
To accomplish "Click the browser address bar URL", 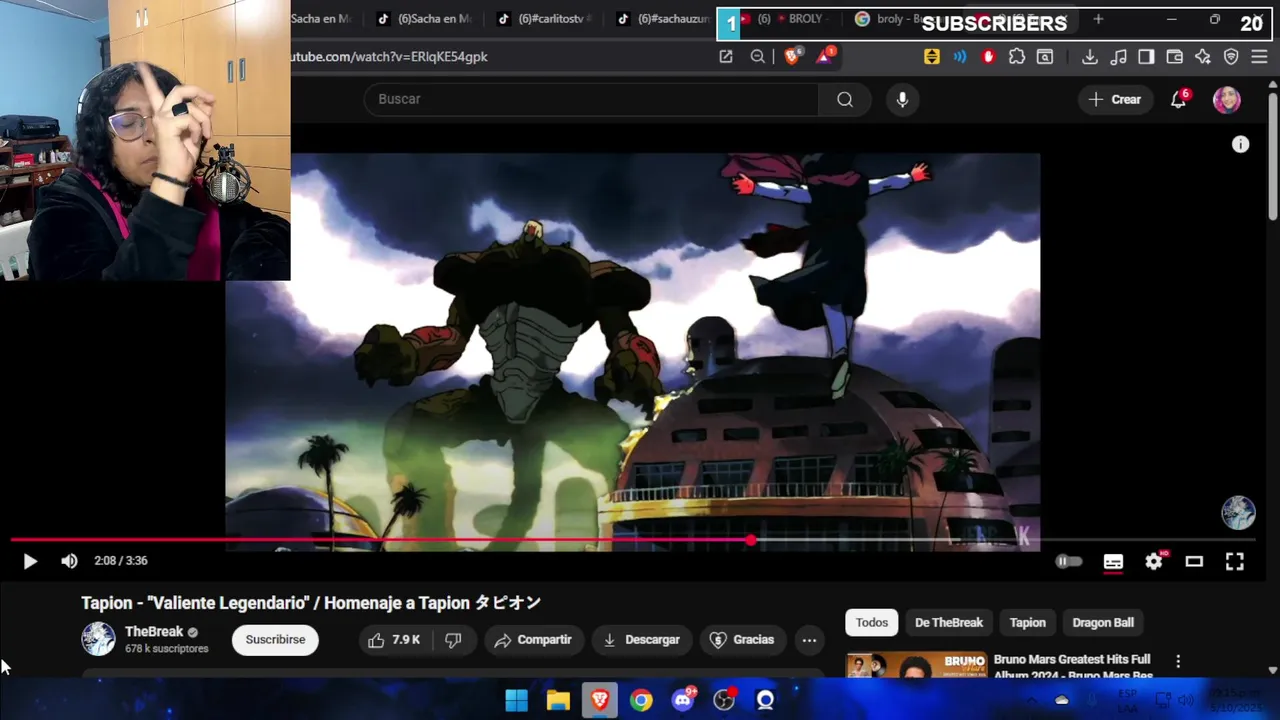I will point(389,57).
